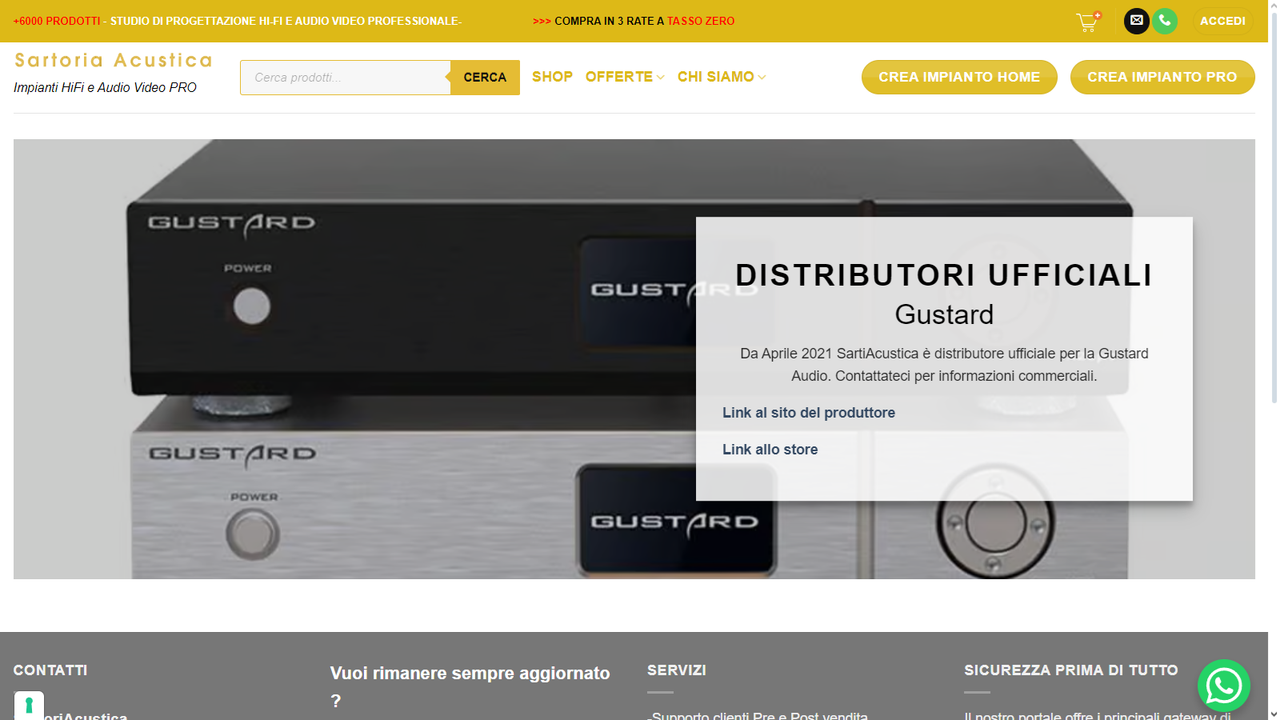Screen dimensions: 1280x720
Task: Open Link al sito del produttore
Action: pos(808,413)
